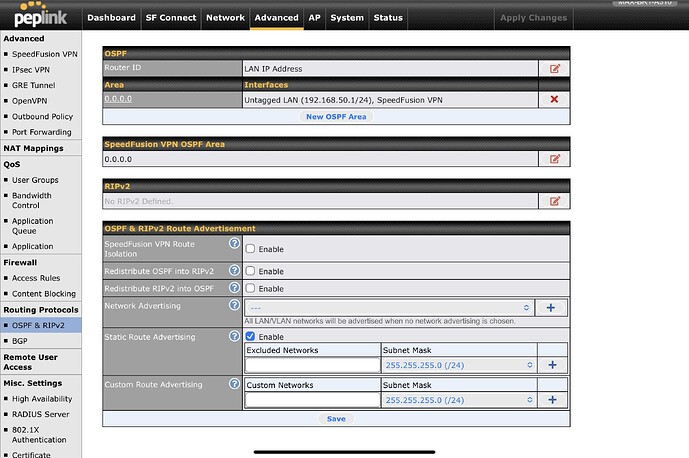689x458 pixels.
Task: Click plus button to add custom route
Action: pyautogui.click(x=553, y=400)
